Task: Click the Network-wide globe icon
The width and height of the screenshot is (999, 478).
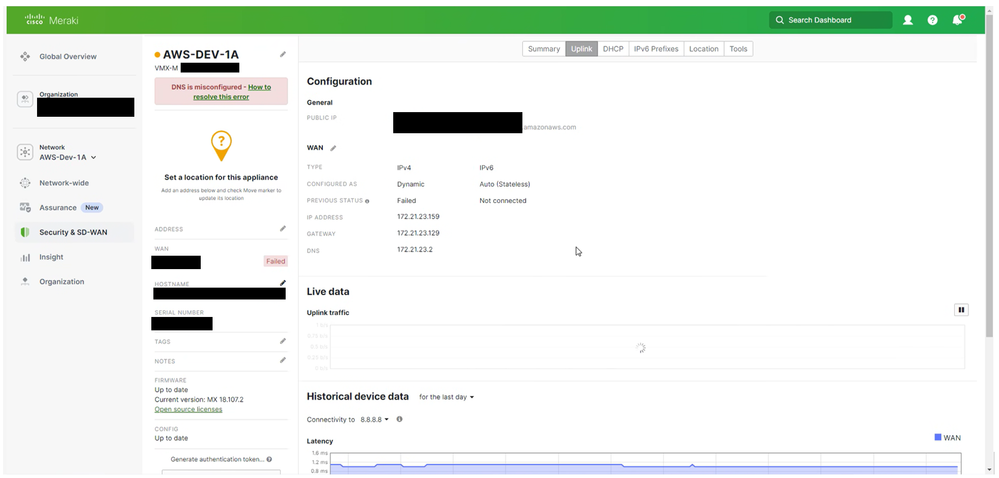Action: 25,183
